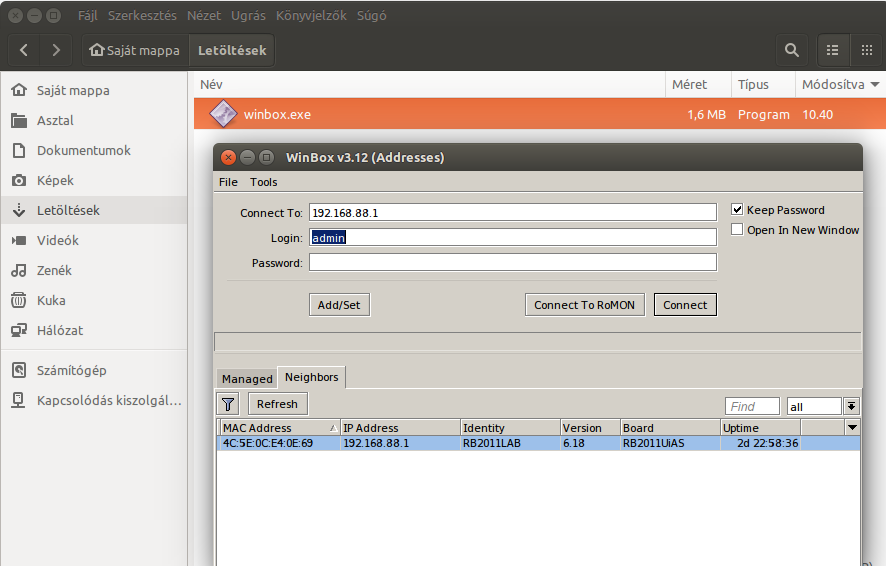Open the Szerkesztés menu
This screenshot has height=566, width=886.
[142, 15]
